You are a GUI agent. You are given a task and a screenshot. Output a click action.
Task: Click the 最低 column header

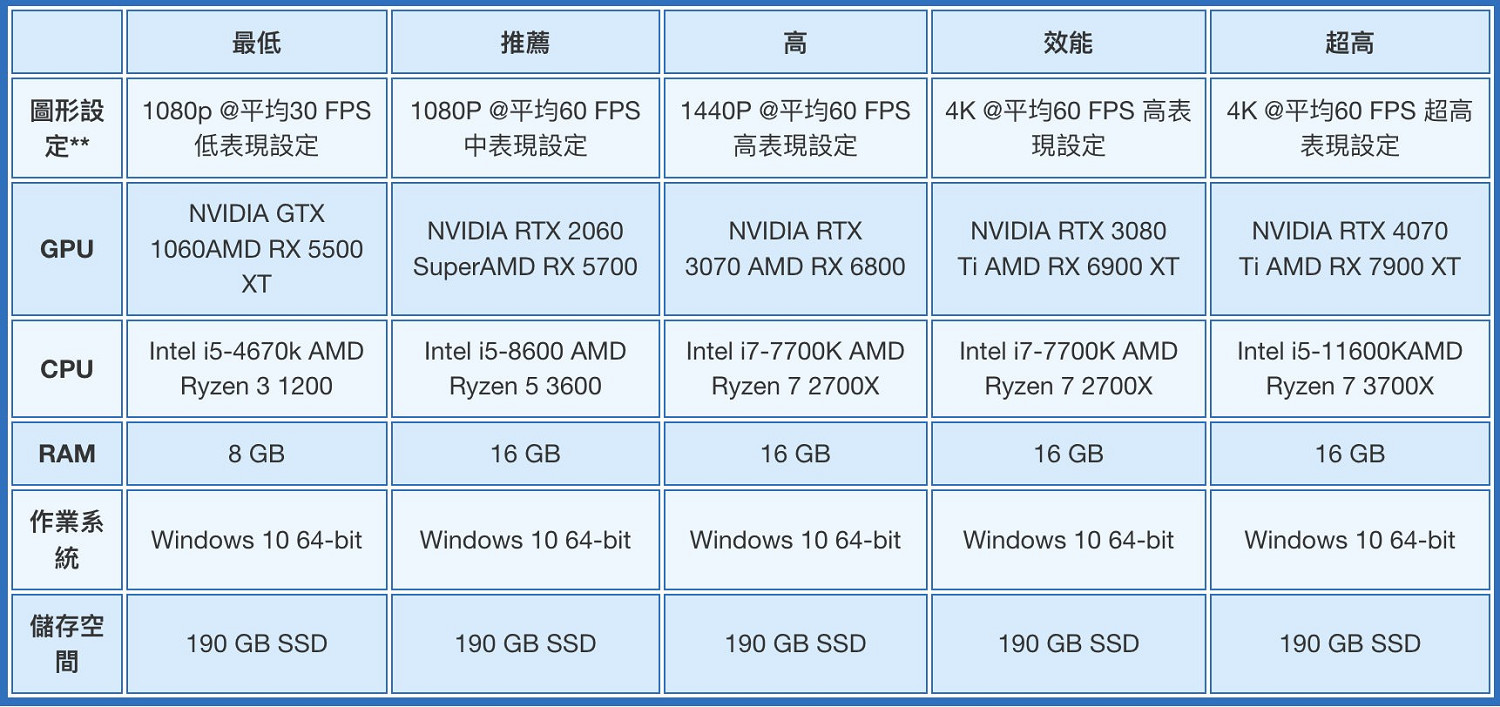tap(256, 42)
